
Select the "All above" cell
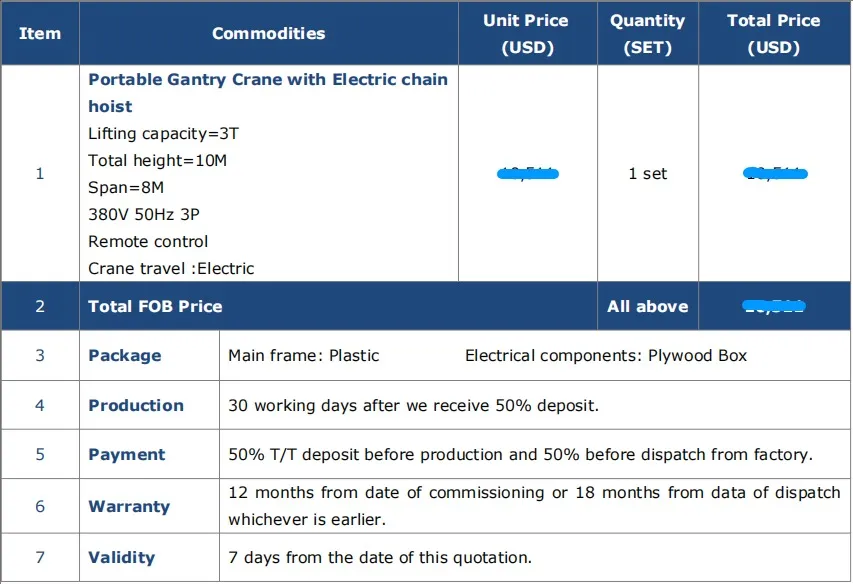pos(647,306)
